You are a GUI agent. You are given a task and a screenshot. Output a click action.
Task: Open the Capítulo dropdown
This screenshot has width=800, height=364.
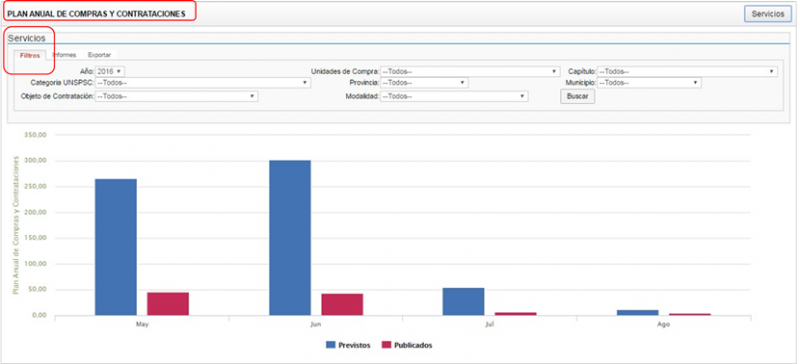pyautogui.click(x=687, y=71)
